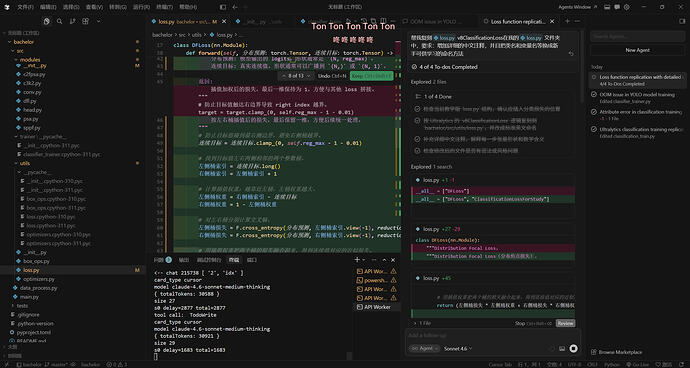Viewport: 690px width, 368px height.
Task: Open the Agent mode dropdown
Action: pos(425,348)
